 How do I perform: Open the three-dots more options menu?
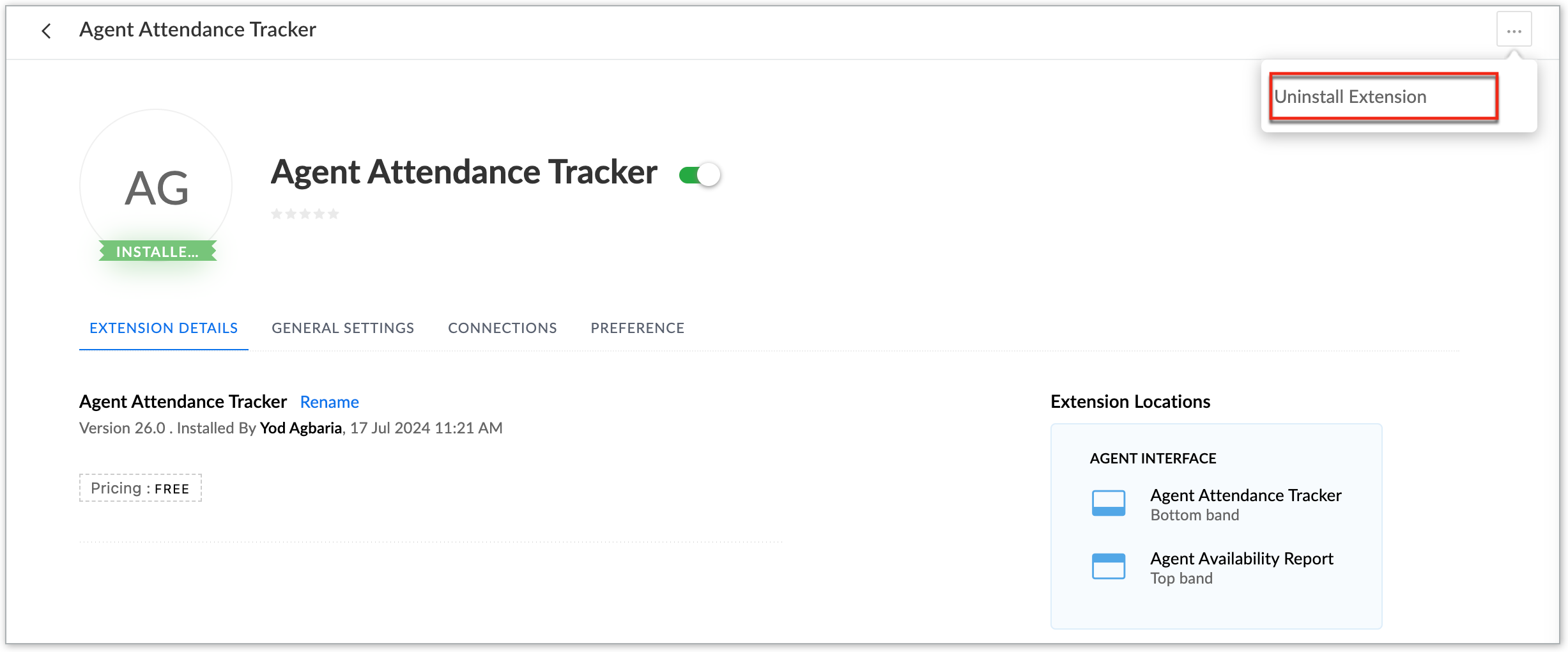point(1514,31)
